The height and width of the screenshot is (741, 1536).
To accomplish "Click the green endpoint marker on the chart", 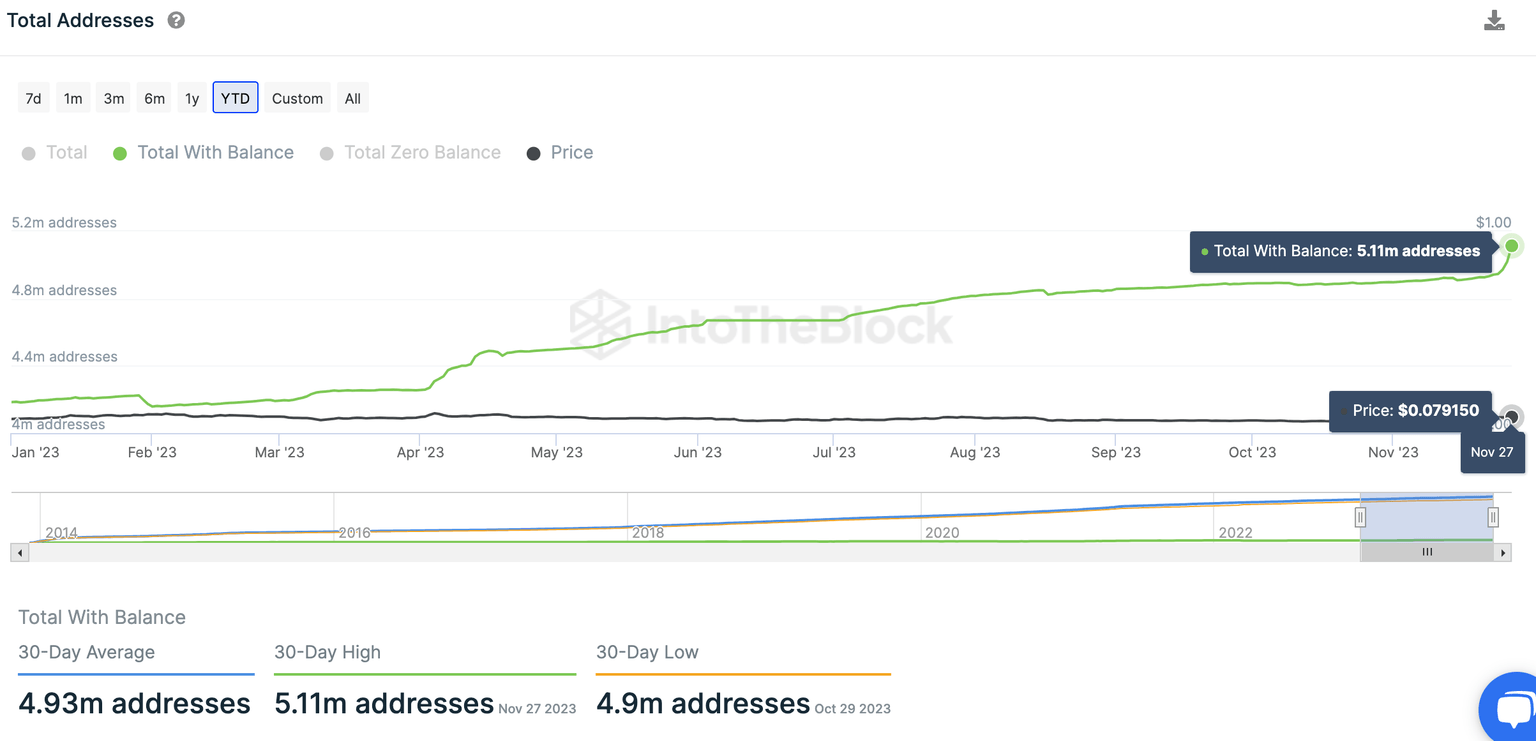I will tap(1511, 245).
